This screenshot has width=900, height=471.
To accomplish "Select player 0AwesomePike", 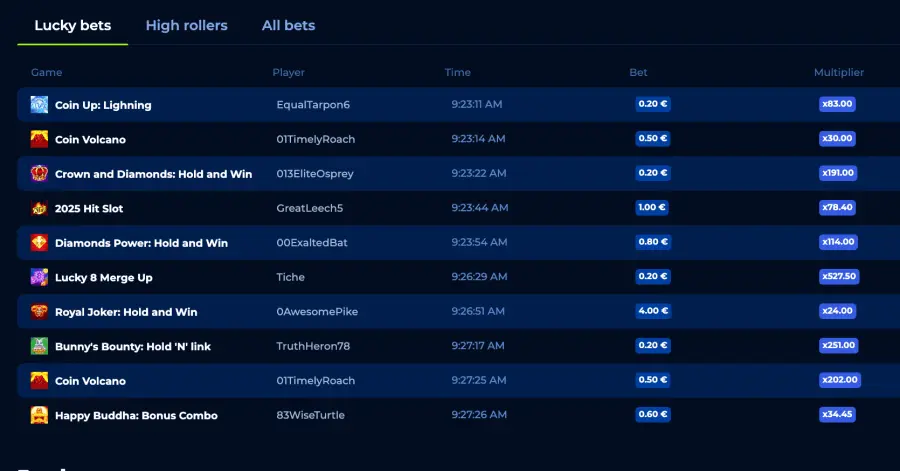I will click(x=317, y=312).
